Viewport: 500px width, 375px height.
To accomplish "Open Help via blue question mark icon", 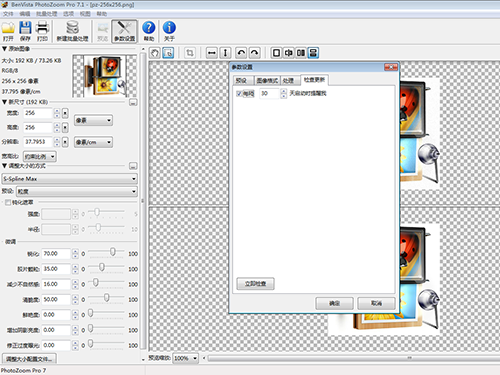I will click(149, 28).
